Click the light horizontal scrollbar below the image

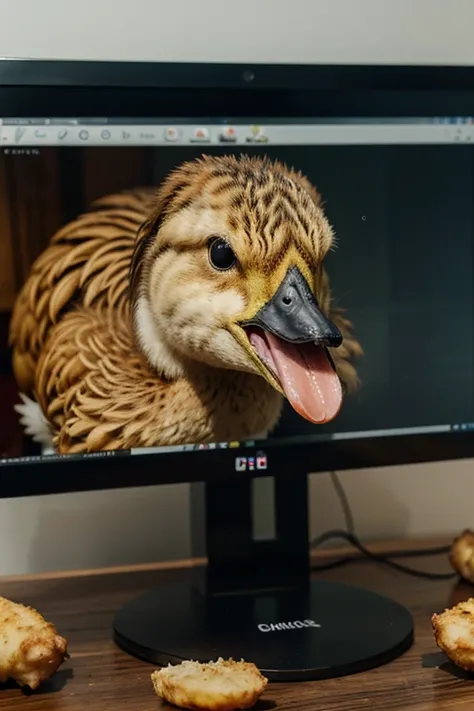[x=390, y=433]
